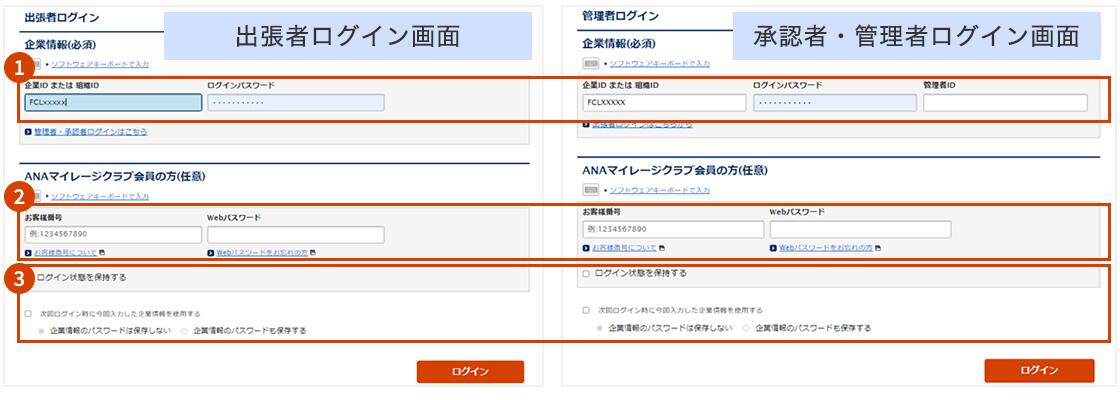Click external-link icon after administrator お客様番号について
Screen dimensions: 1120x400
pos(662,247)
